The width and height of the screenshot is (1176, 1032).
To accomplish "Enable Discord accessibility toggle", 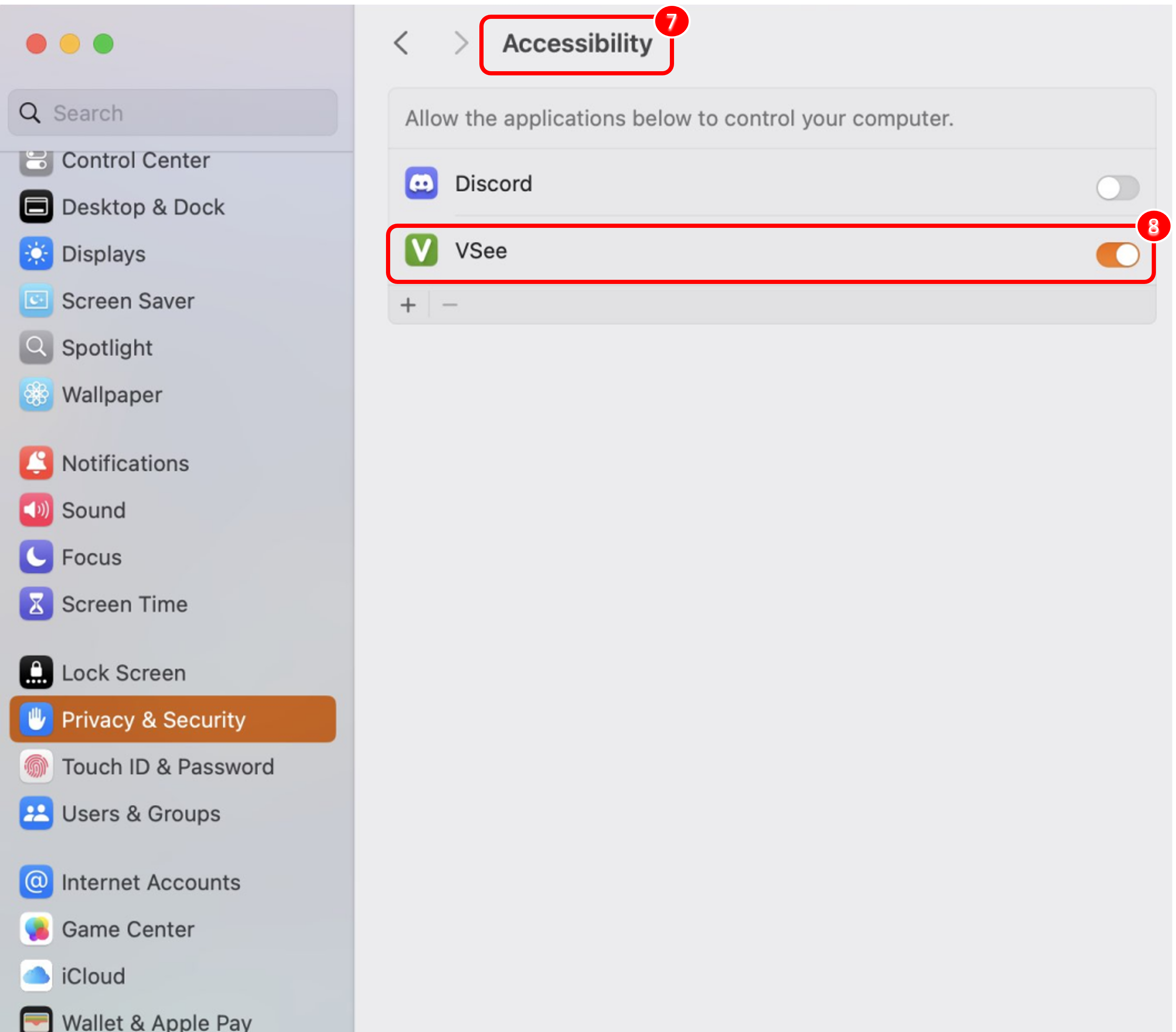I will pyautogui.click(x=1117, y=188).
